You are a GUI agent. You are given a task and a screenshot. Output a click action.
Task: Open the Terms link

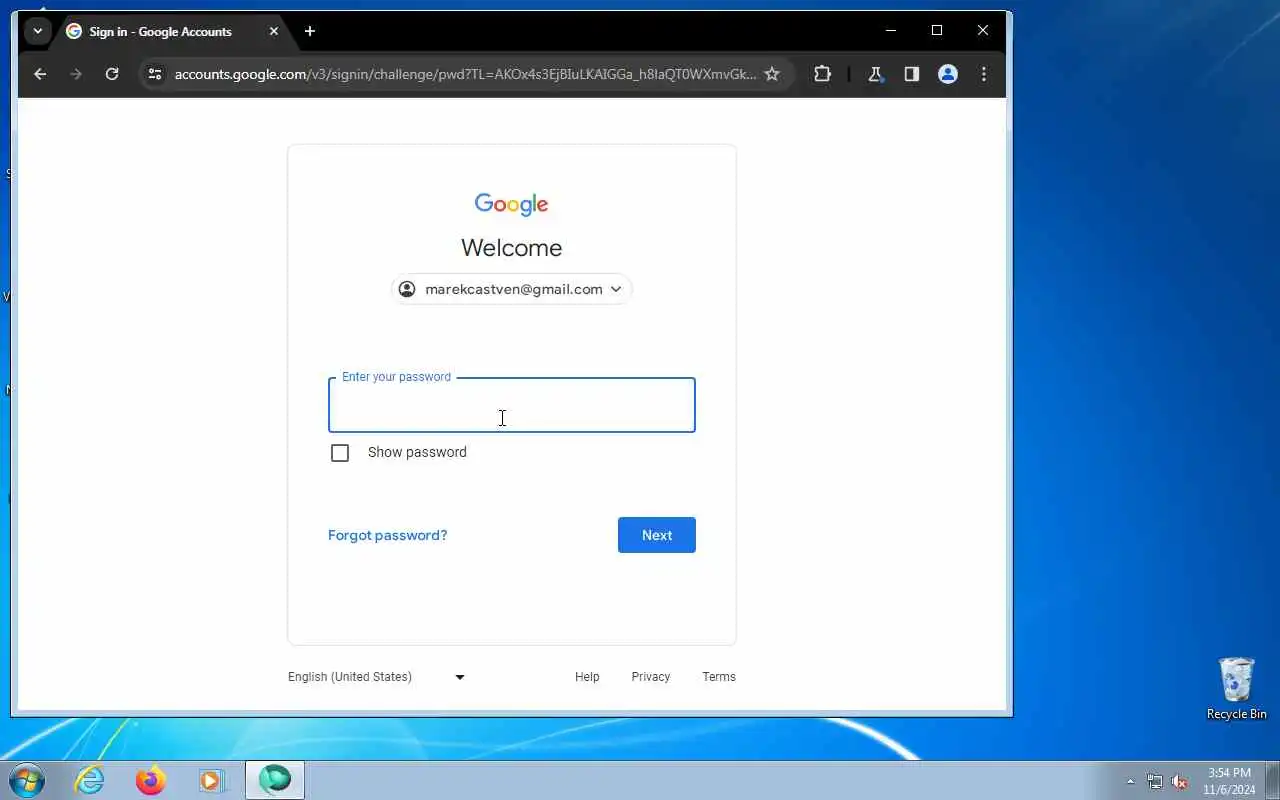coord(719,677)
